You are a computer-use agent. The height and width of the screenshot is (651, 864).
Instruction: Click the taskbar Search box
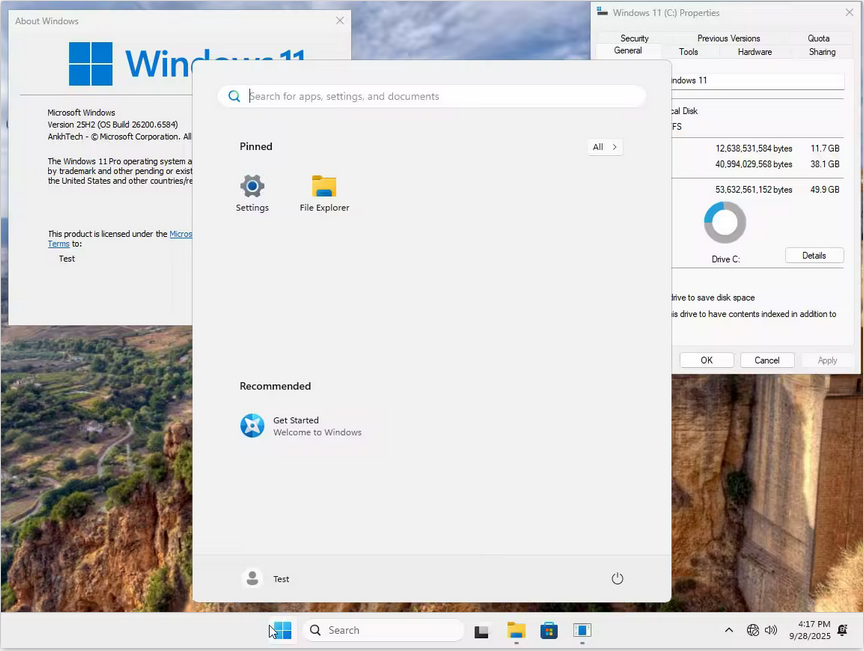pos(384,630)
